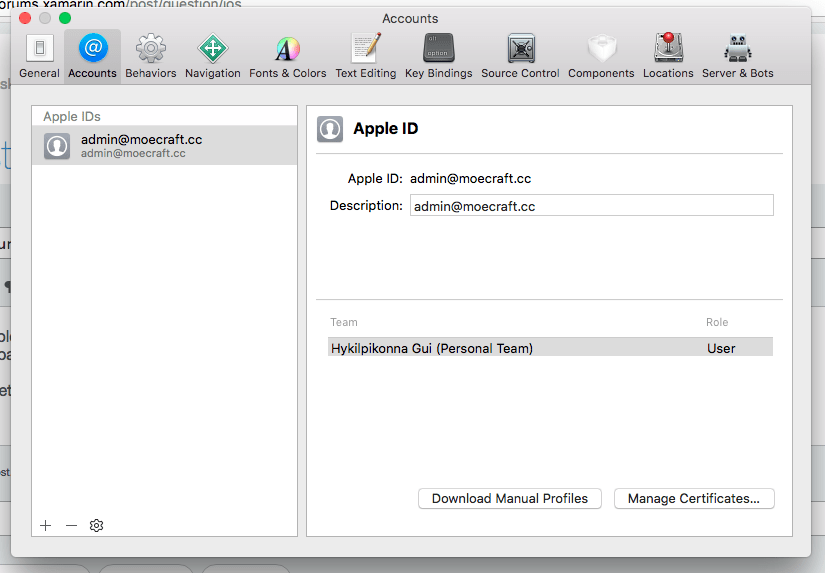Click the avatar icon of admin@moecraft.cc account
This screenshot has width=825, height=573.
click(x=57, y=146)
